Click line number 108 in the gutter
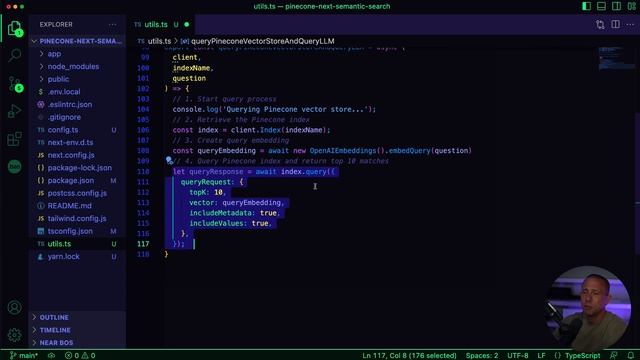Image resolution: width=640 pixels, height=360 pixels. pos(143,151)
